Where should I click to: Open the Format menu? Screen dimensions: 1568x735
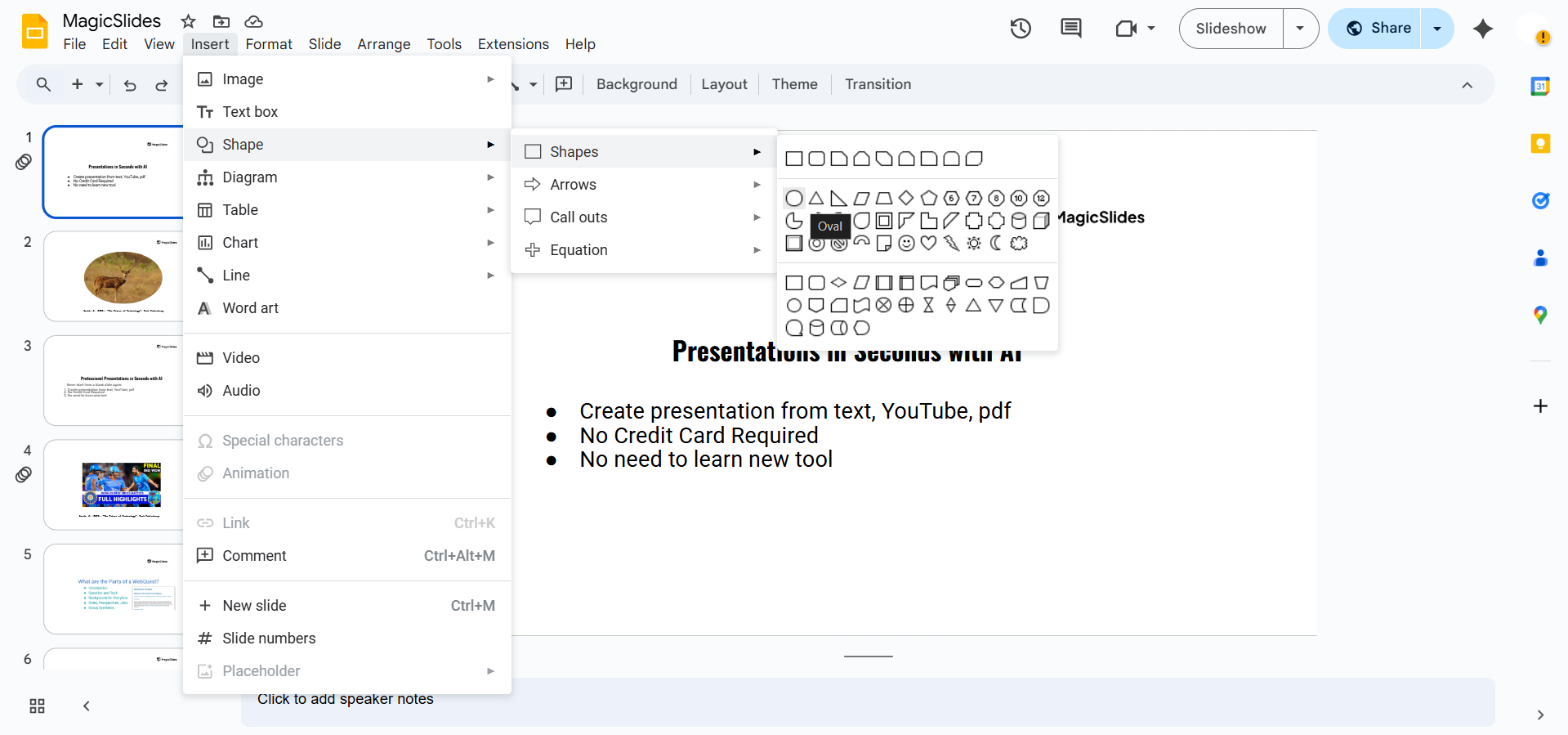pos(269,44)
